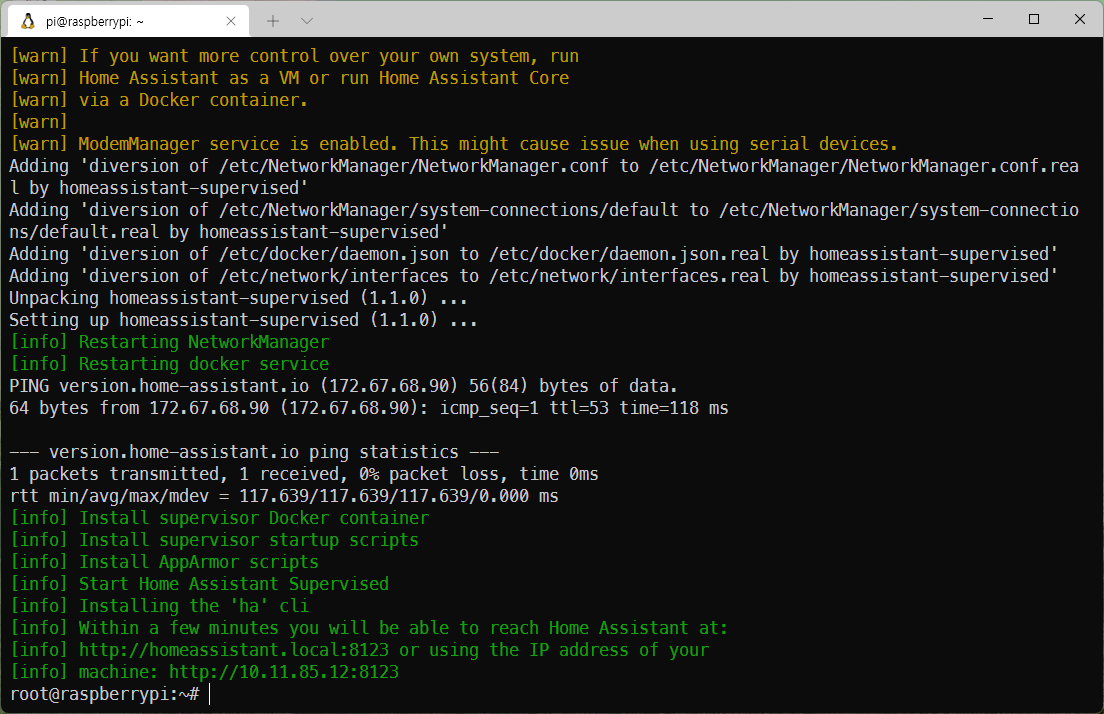Click '64 bytes from 172.67.68.90' line

click(x=369, y=408)
